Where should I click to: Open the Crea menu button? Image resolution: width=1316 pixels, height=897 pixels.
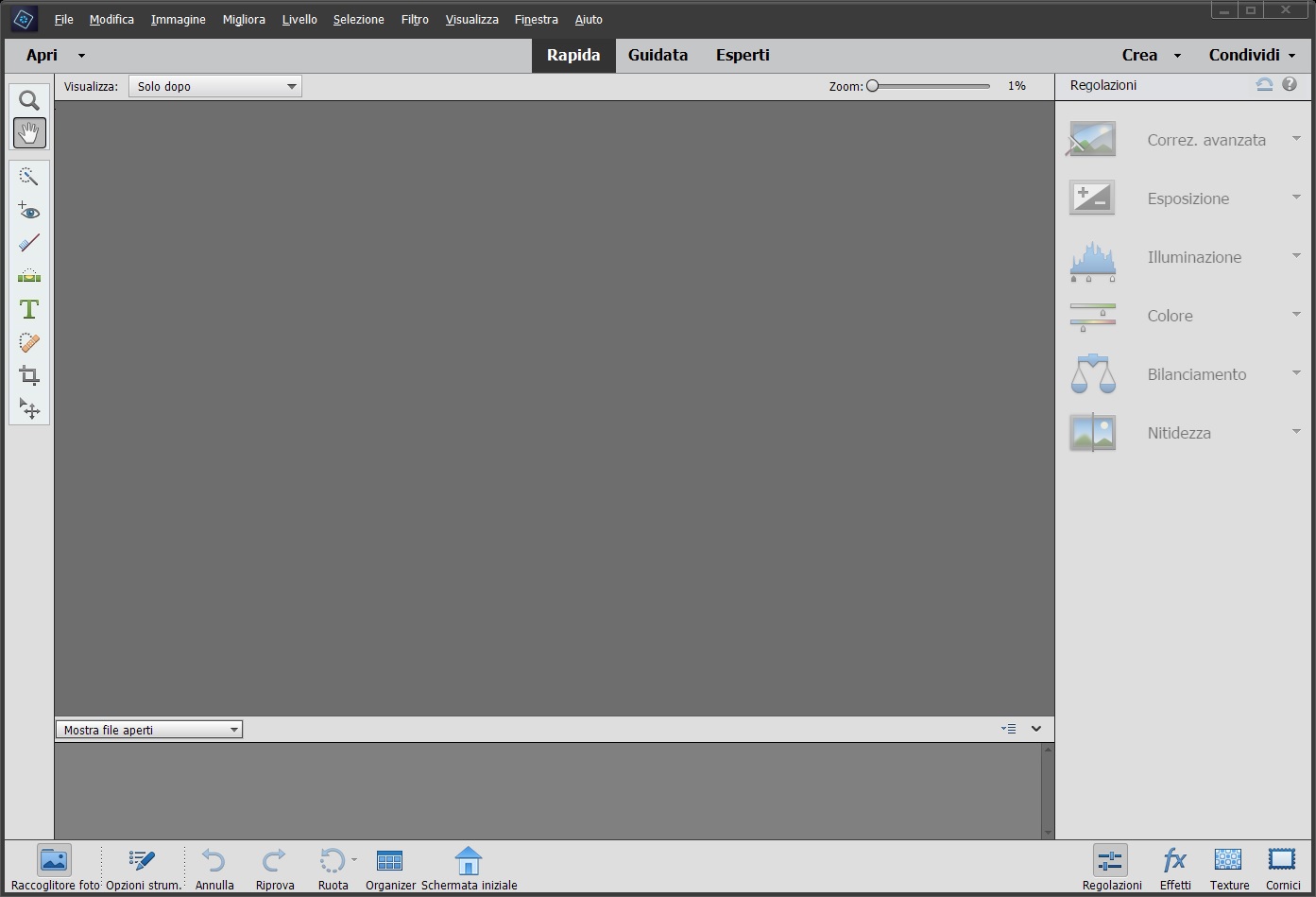click(1151, 55)
